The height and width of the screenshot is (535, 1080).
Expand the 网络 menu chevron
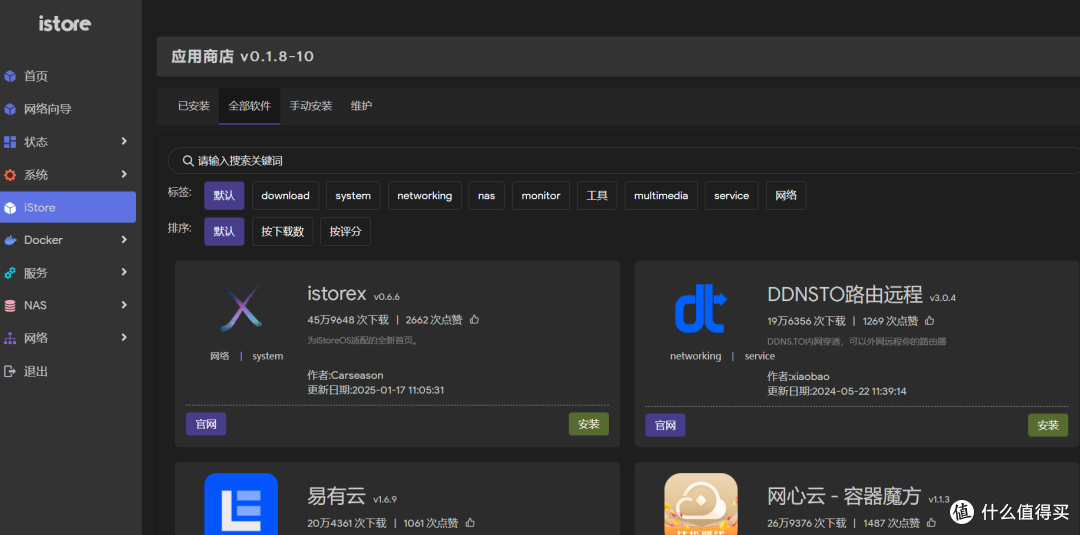pos(124,337)
